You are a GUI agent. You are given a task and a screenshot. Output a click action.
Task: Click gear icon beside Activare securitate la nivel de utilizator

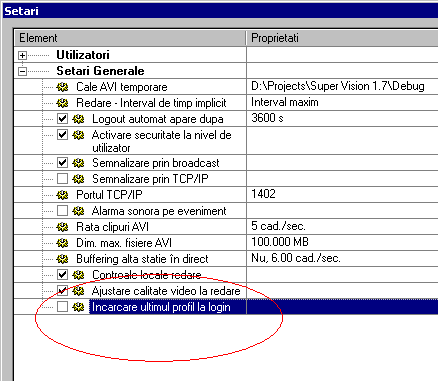tap(78, 135)
